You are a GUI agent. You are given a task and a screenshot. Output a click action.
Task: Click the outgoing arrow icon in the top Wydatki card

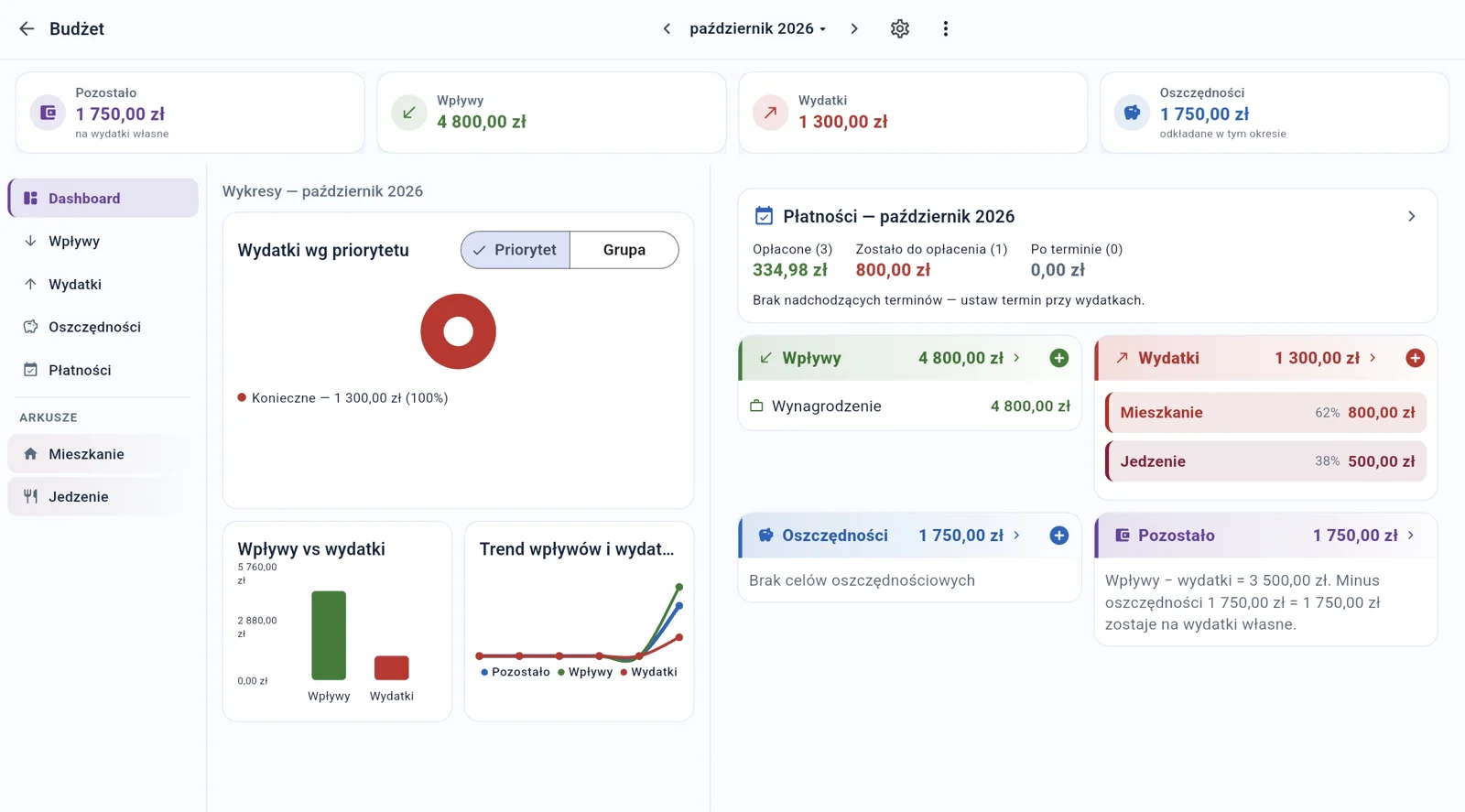771,113
